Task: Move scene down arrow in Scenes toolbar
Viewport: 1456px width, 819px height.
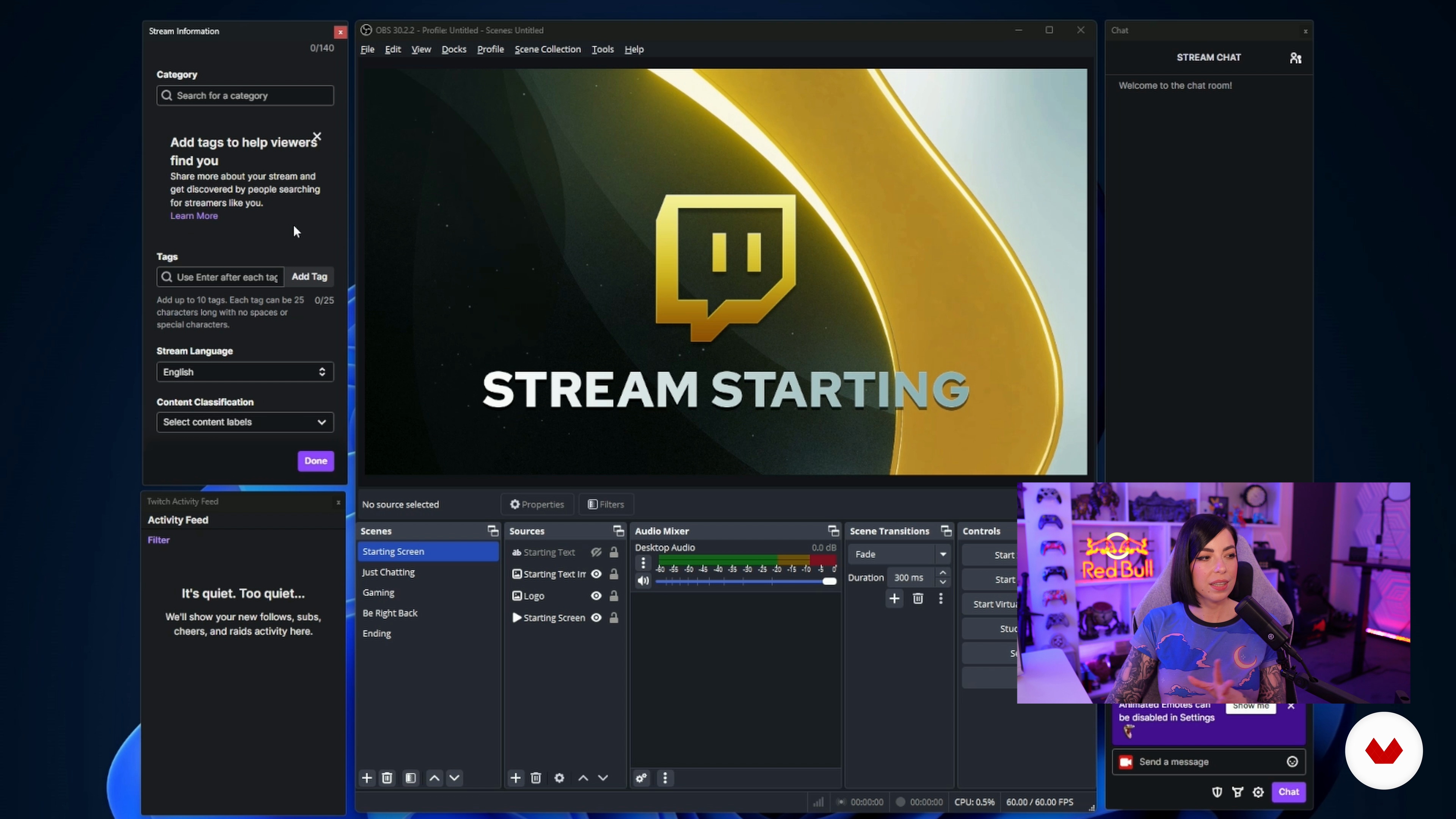Action: pos(455,778)
